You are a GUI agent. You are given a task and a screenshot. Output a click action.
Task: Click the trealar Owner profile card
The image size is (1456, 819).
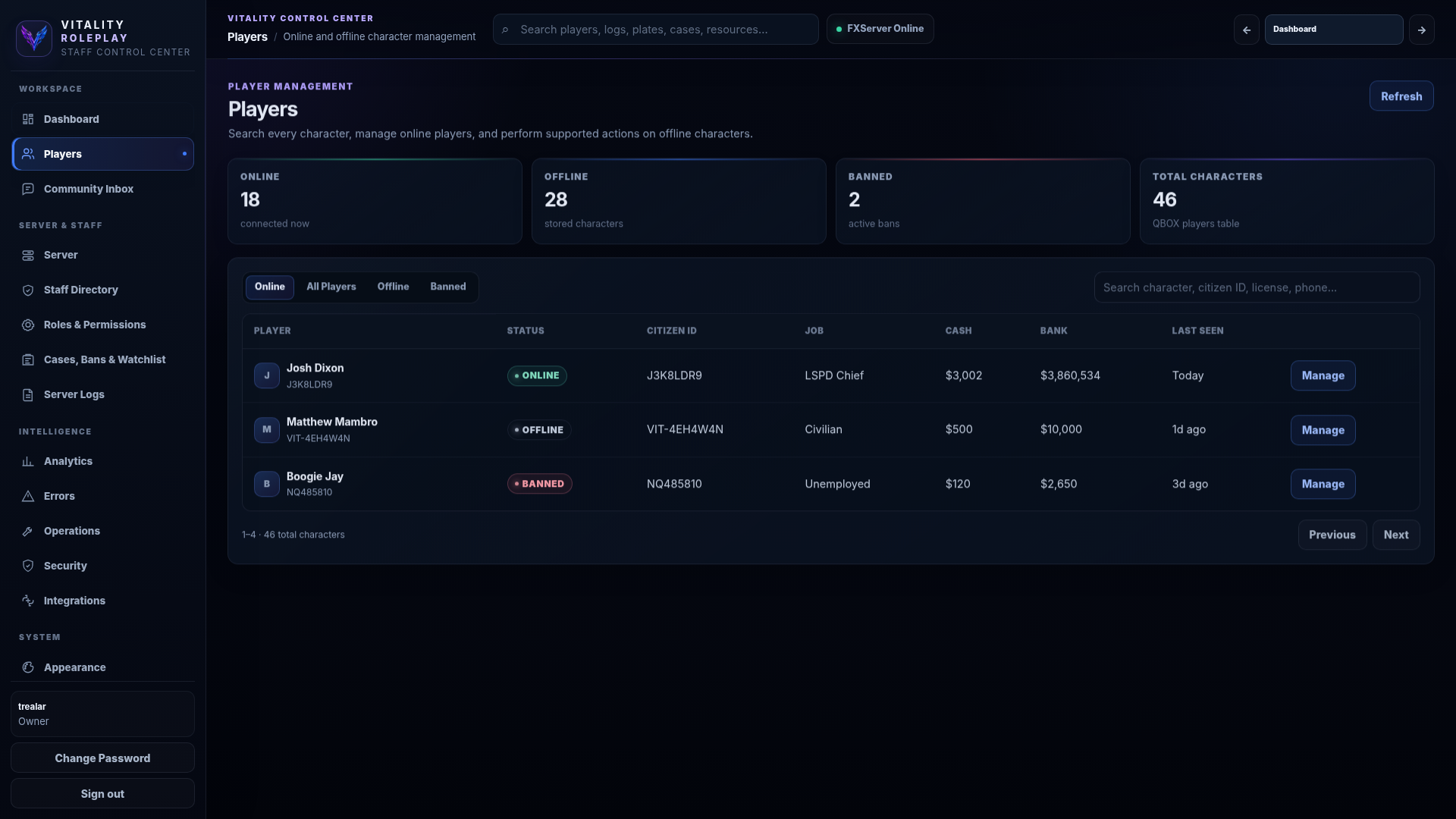pos(102,714)
